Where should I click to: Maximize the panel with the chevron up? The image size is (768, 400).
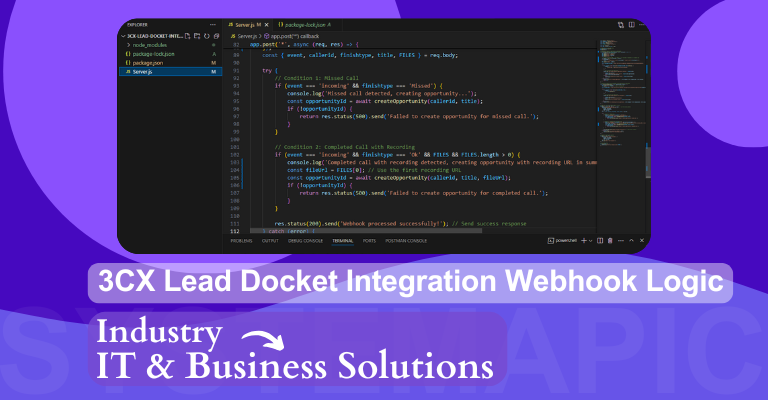click(x=631, y=241)
